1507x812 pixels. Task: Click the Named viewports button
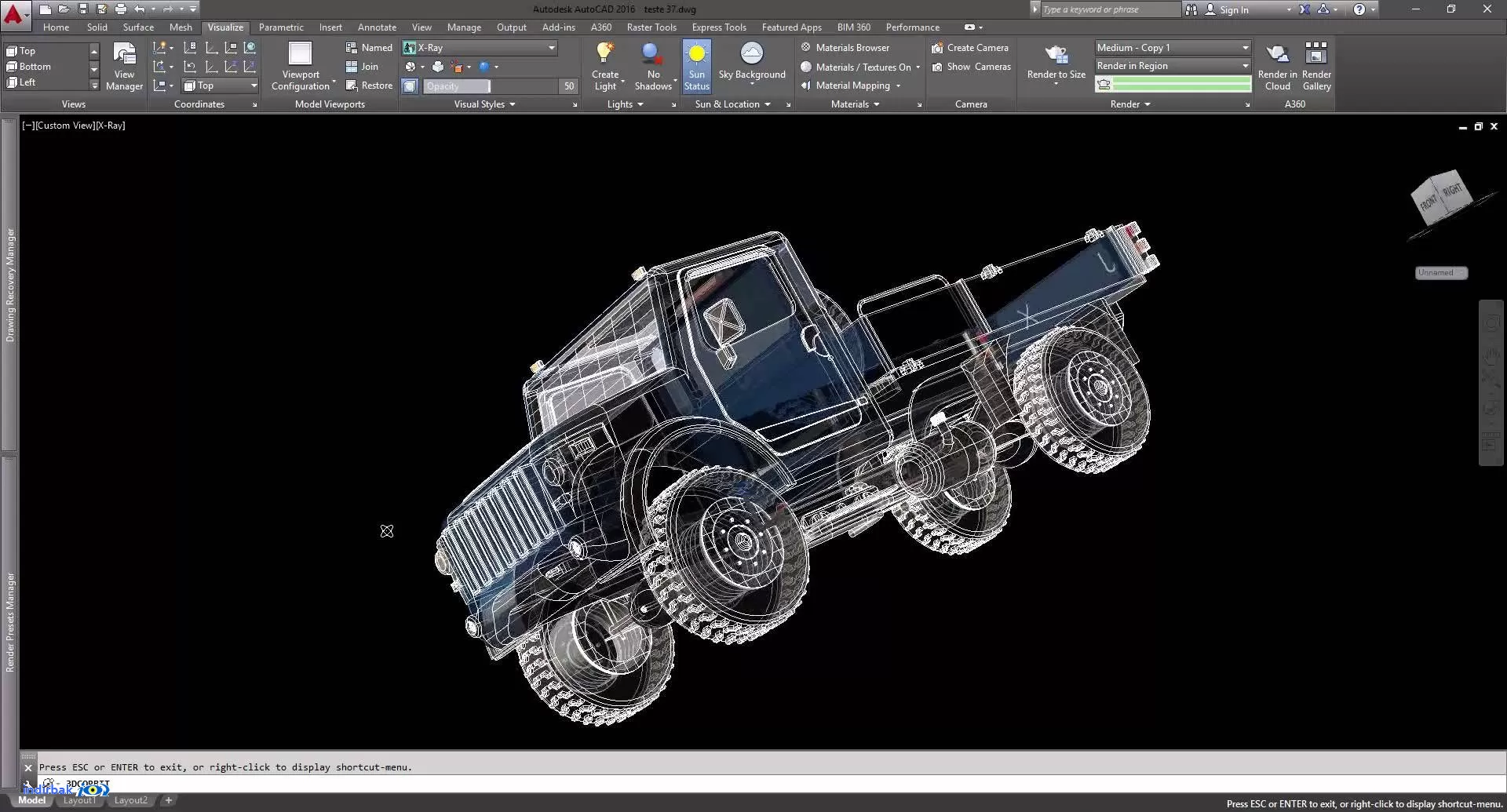pyautogui.click(x=369, y=48)
